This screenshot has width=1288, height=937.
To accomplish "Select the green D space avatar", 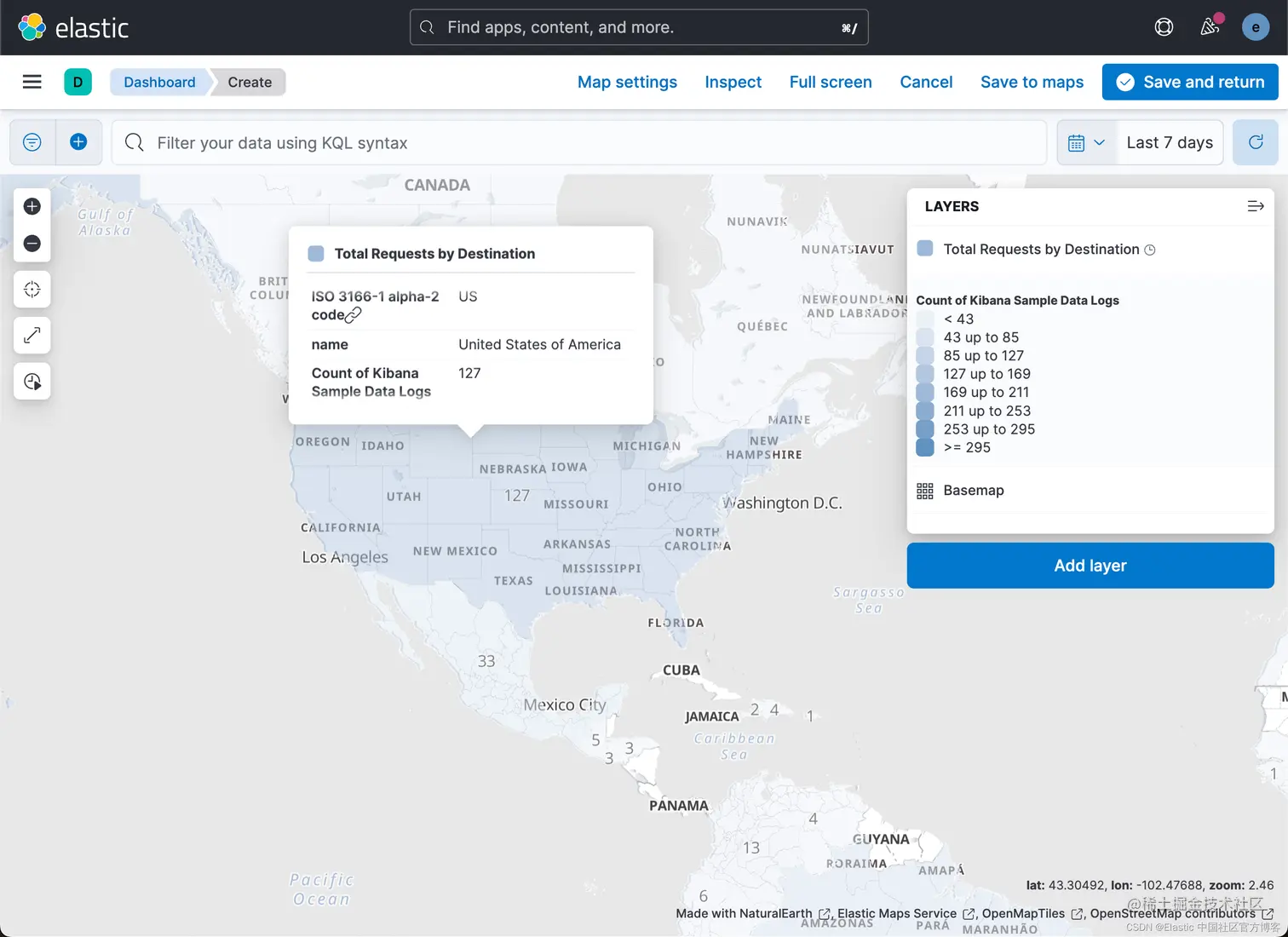I will tap(78, 82).
